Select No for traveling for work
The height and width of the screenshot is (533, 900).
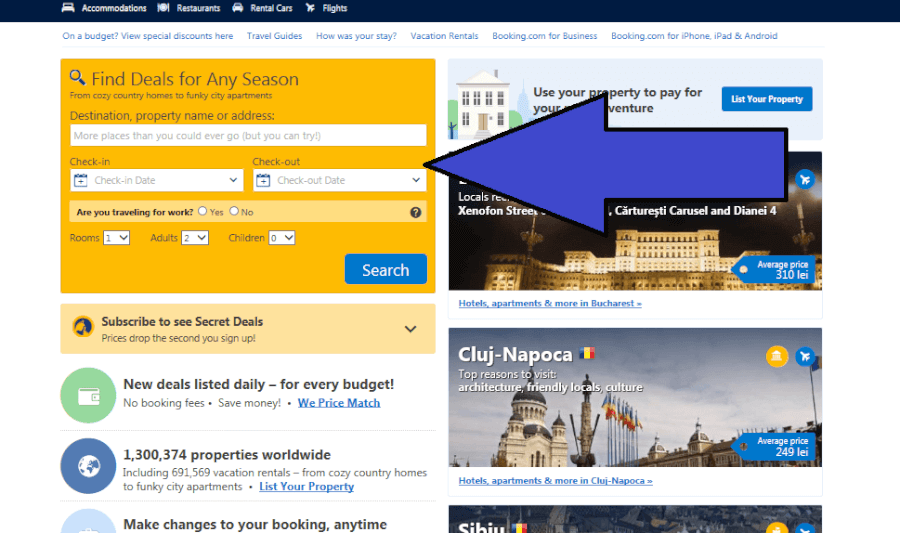coord(234,211)
